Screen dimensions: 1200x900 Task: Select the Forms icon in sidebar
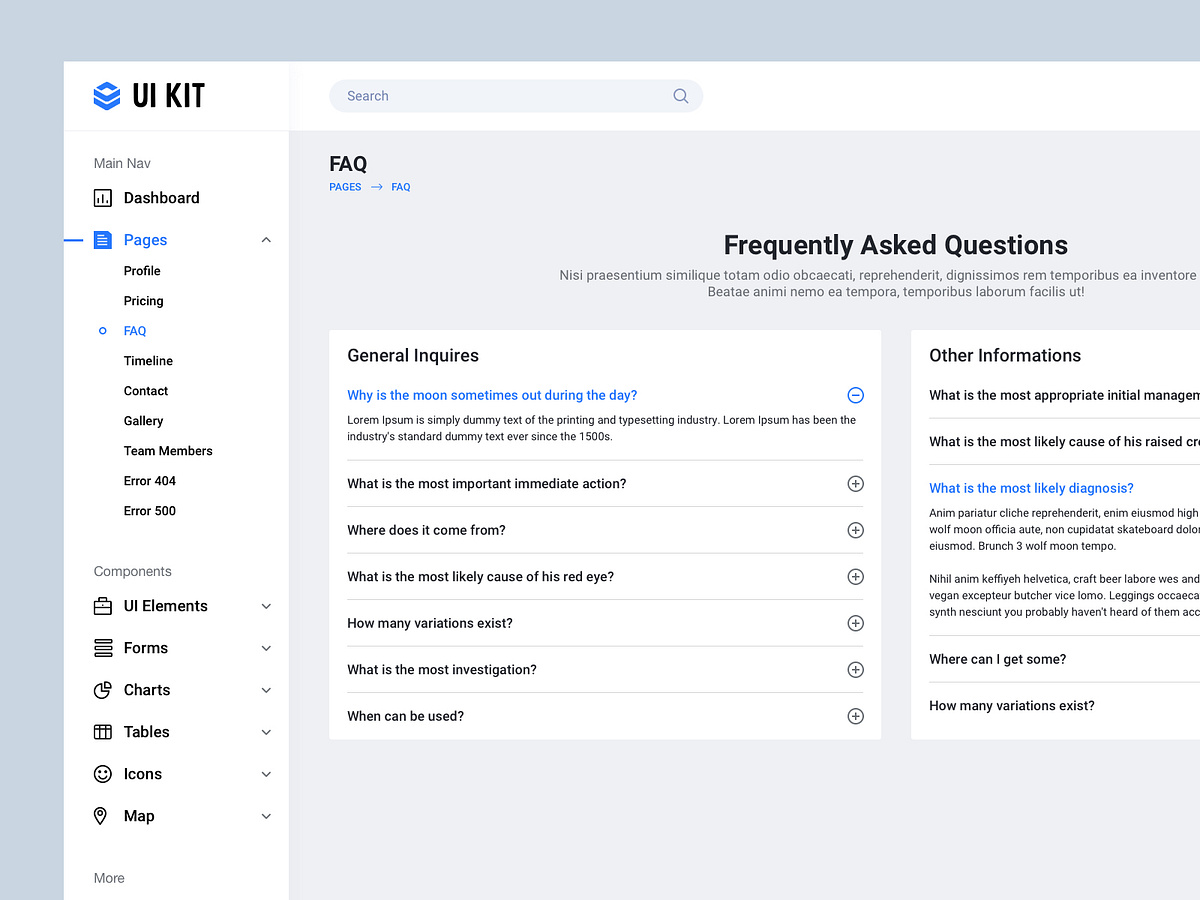pos(101,647)
